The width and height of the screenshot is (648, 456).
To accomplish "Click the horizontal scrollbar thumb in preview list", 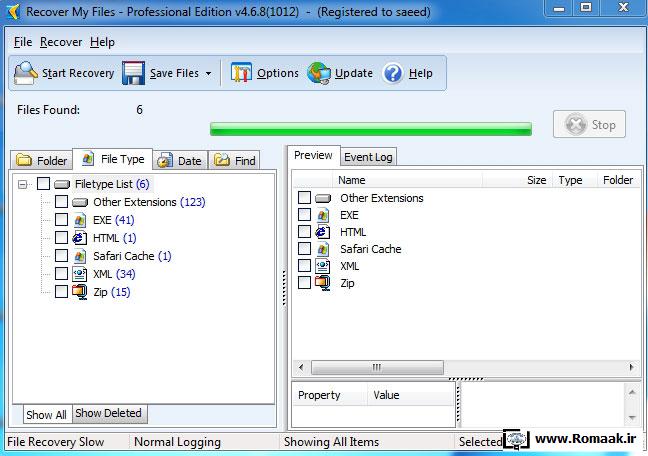I will (377, 367).
